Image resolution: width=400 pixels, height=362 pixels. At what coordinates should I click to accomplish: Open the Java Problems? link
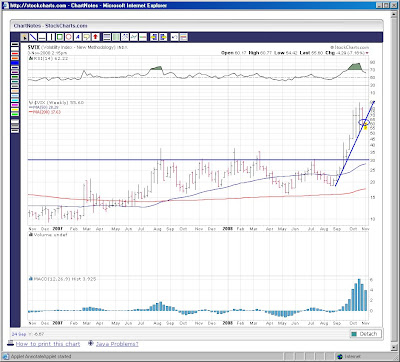(117, 344)
